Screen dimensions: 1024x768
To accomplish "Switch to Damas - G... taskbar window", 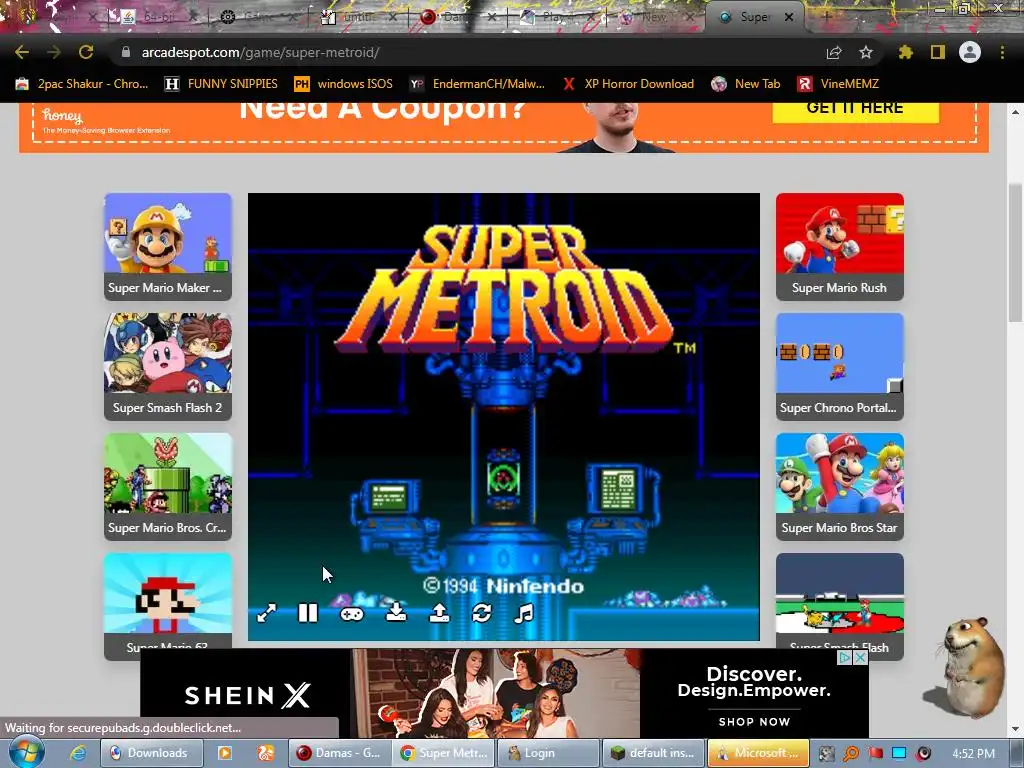I will 340,753.
